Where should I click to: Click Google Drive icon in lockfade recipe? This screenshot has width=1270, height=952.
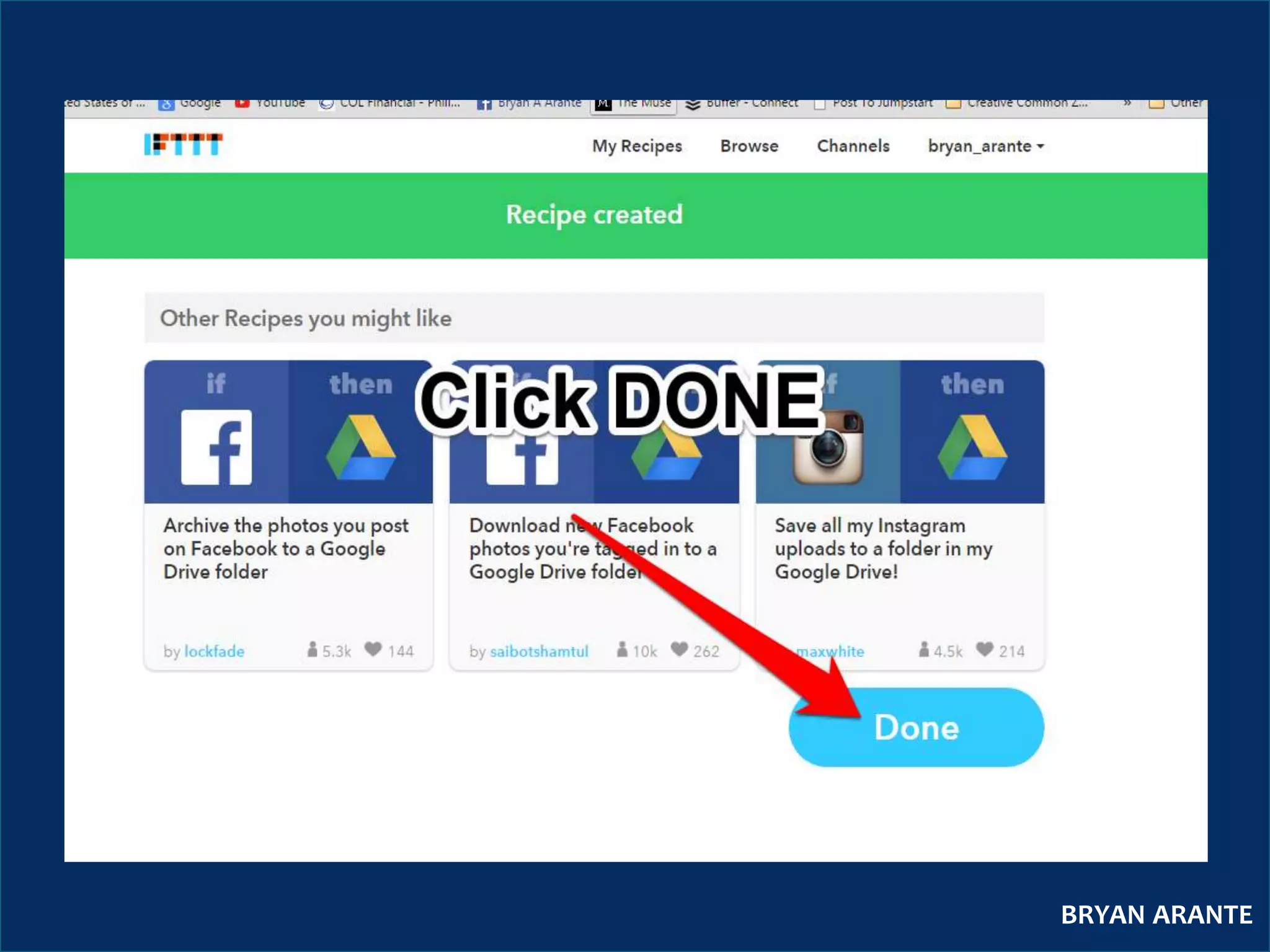[360, 448]
